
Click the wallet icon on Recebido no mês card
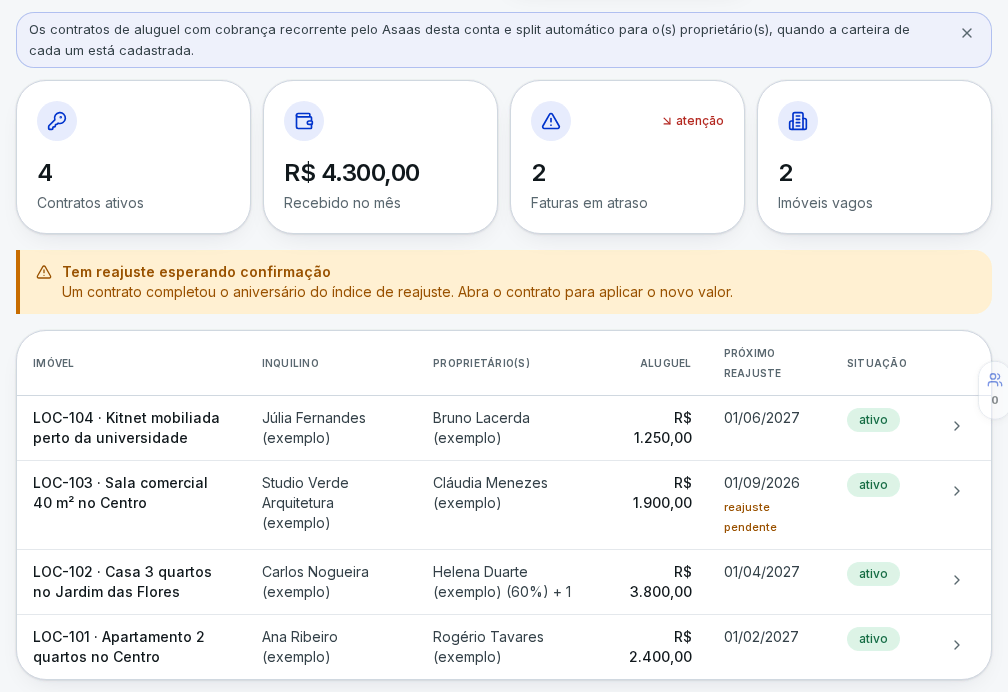click(x=303, y=121)
